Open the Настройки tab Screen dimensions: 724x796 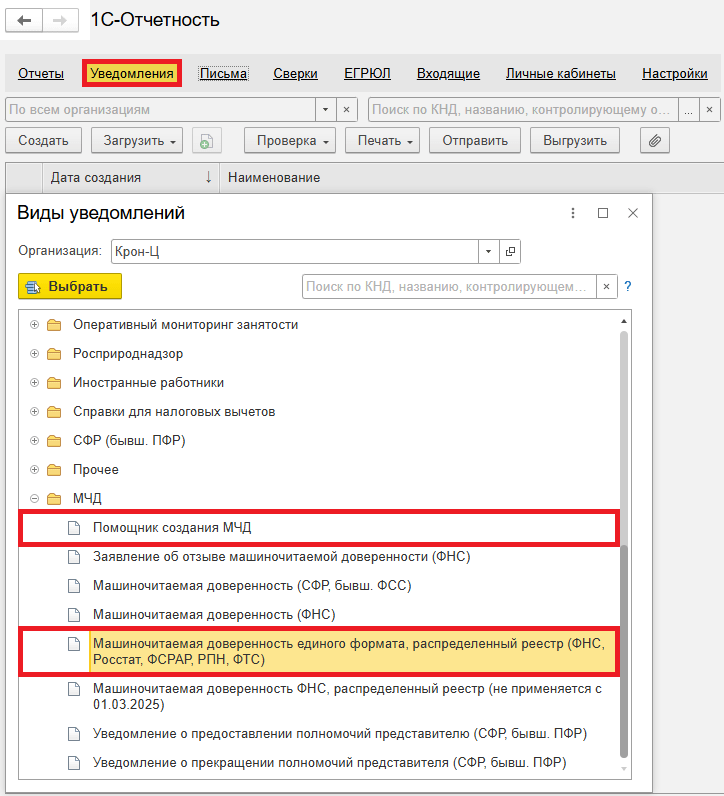[x=674, y=73]
